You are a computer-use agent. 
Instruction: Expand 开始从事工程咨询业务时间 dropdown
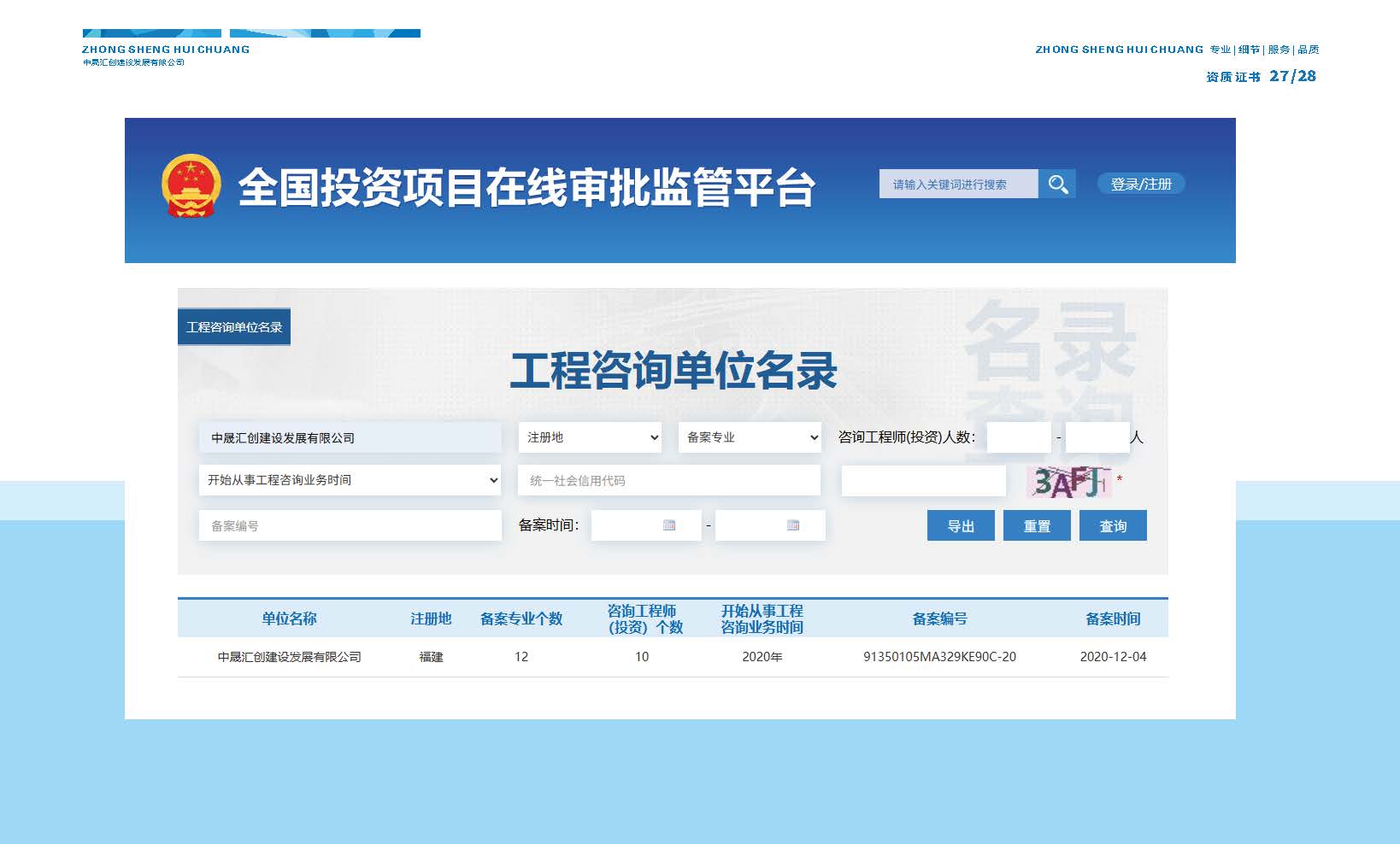pyautogui.click(x=350, y=480)
